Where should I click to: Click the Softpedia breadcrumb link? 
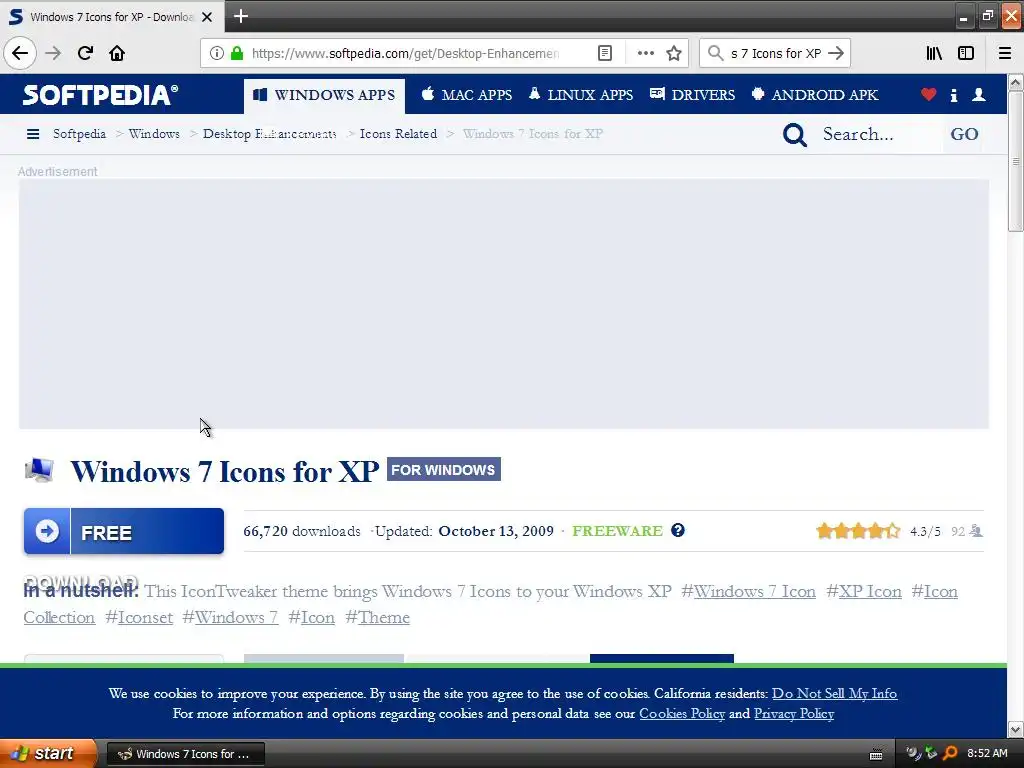click(79, 134)
